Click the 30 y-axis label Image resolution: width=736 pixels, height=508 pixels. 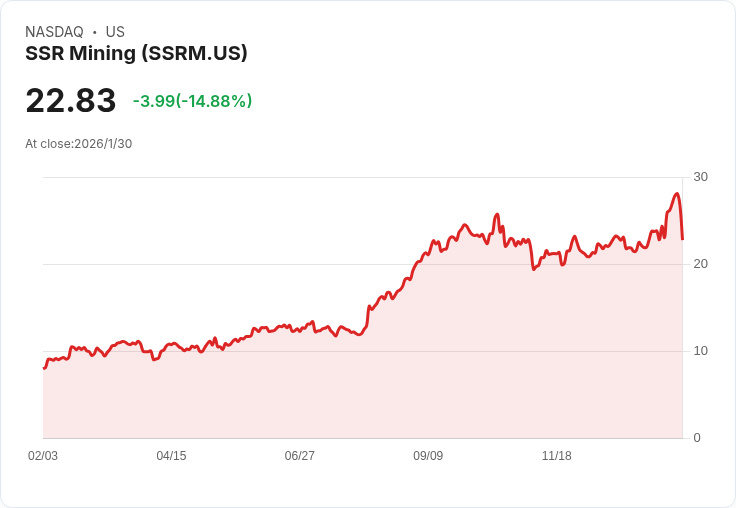pos(700,177)
